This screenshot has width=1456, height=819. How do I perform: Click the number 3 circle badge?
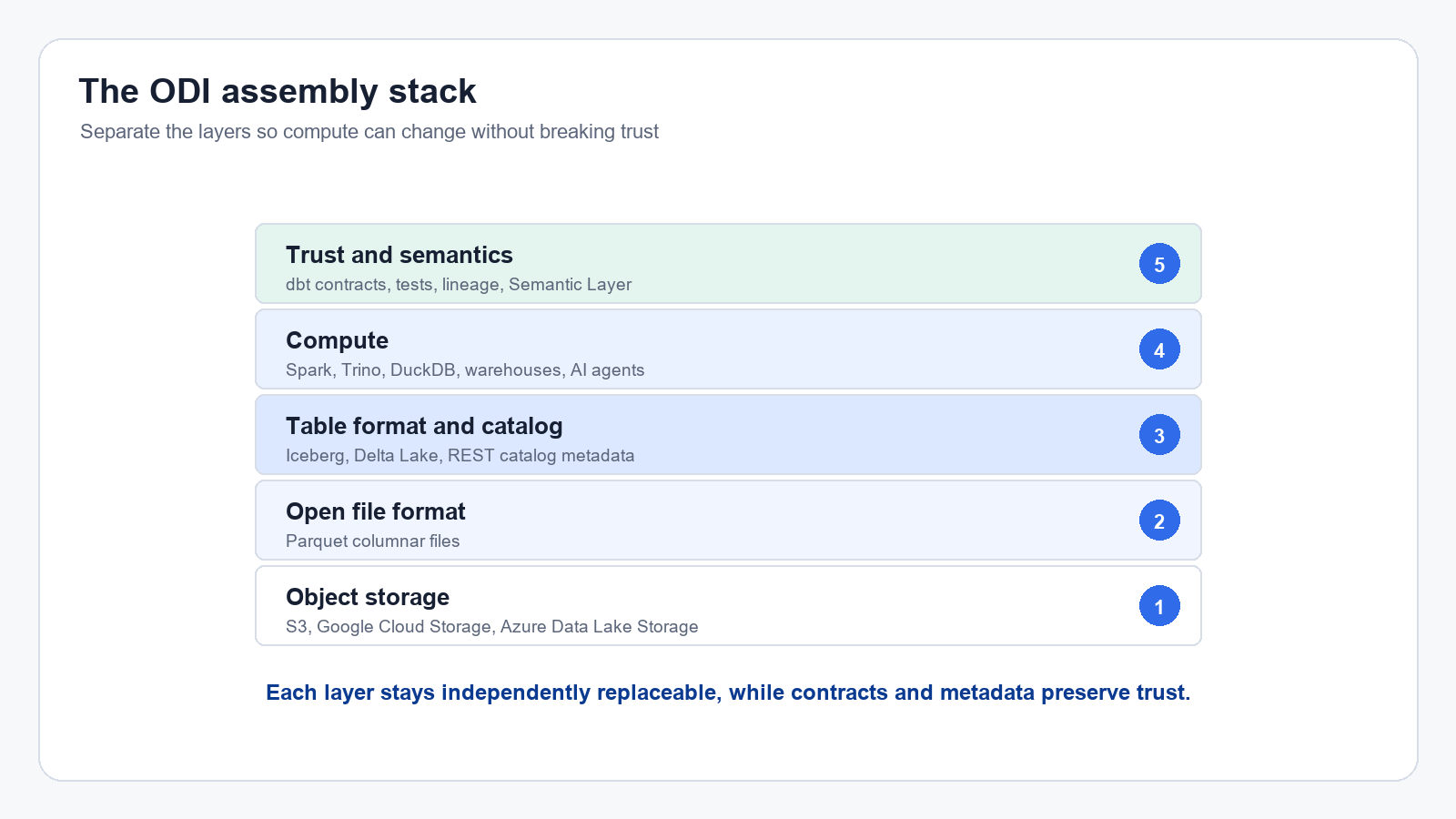pyautogui.click(x=1159, y=435)
